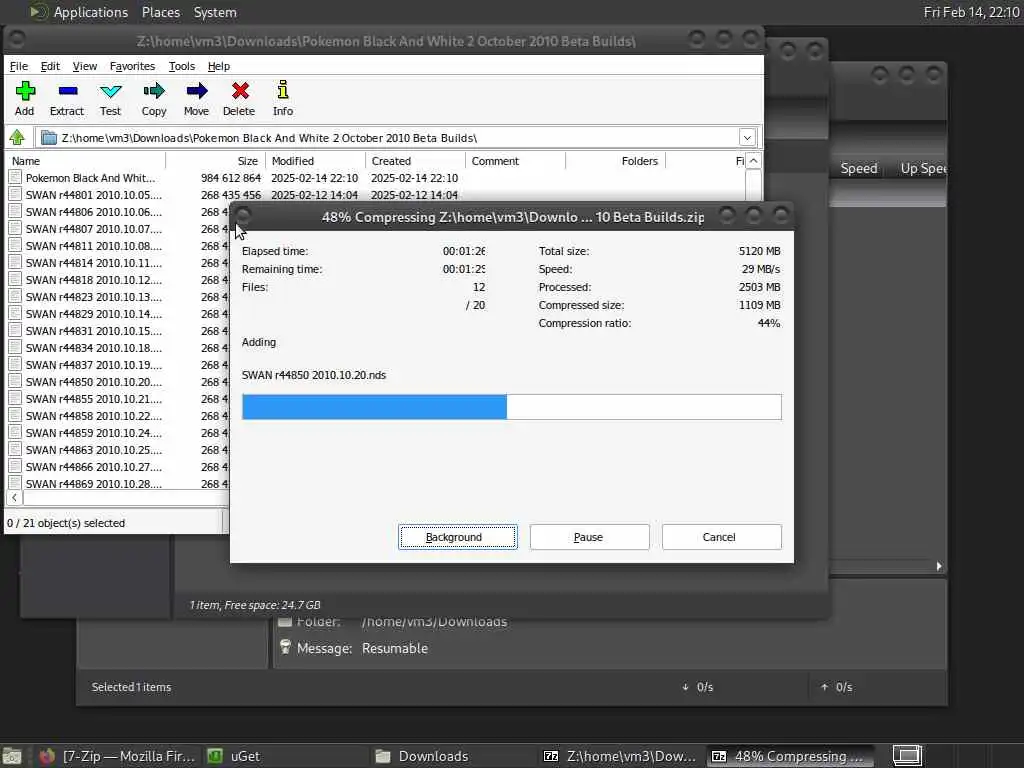Select SWAN r44811 2010.10.08 file
The image size is (1024, 768).
pyautogui.click(x=93, y=246)
